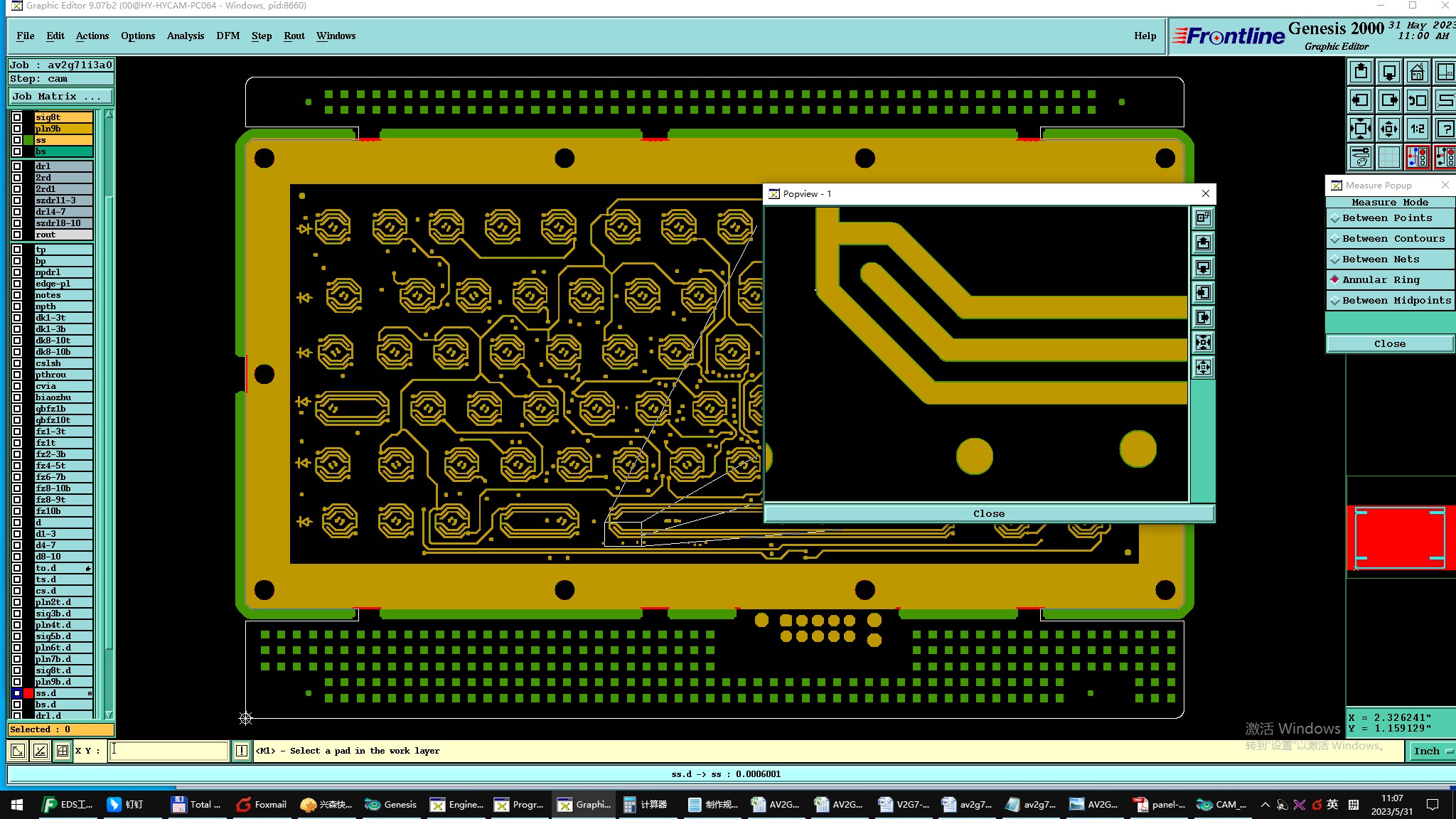Select Between Midpoints measure mode
Image resolution: width=1456 pixels, height=819 pixels.
[x=1390, y=301]
